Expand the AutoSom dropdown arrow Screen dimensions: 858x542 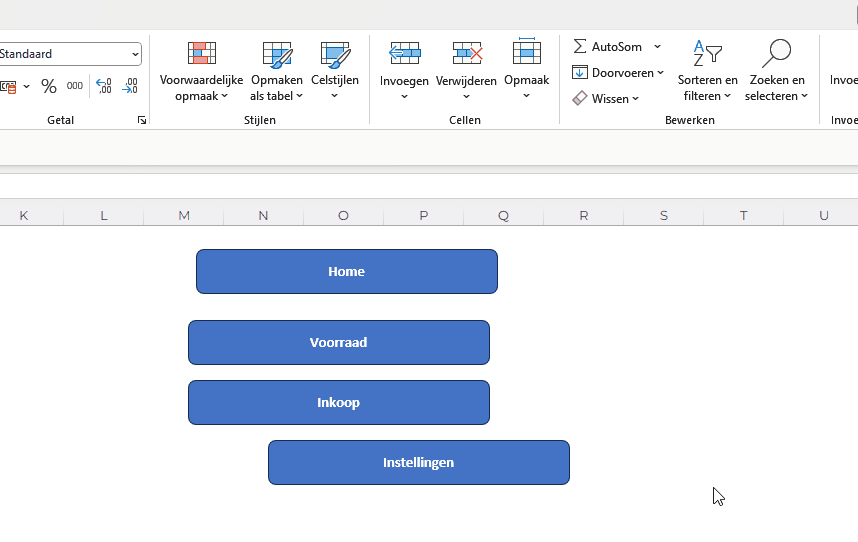(x=657, y=47)
